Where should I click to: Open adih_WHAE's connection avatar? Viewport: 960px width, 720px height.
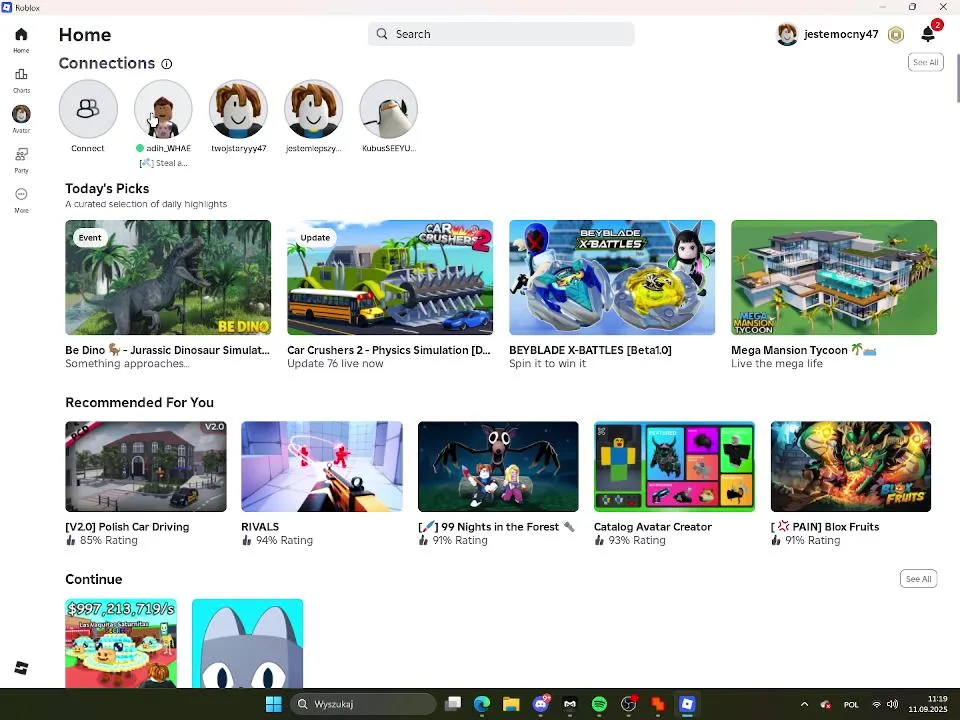pyautogui.click(x=163, y=109)
